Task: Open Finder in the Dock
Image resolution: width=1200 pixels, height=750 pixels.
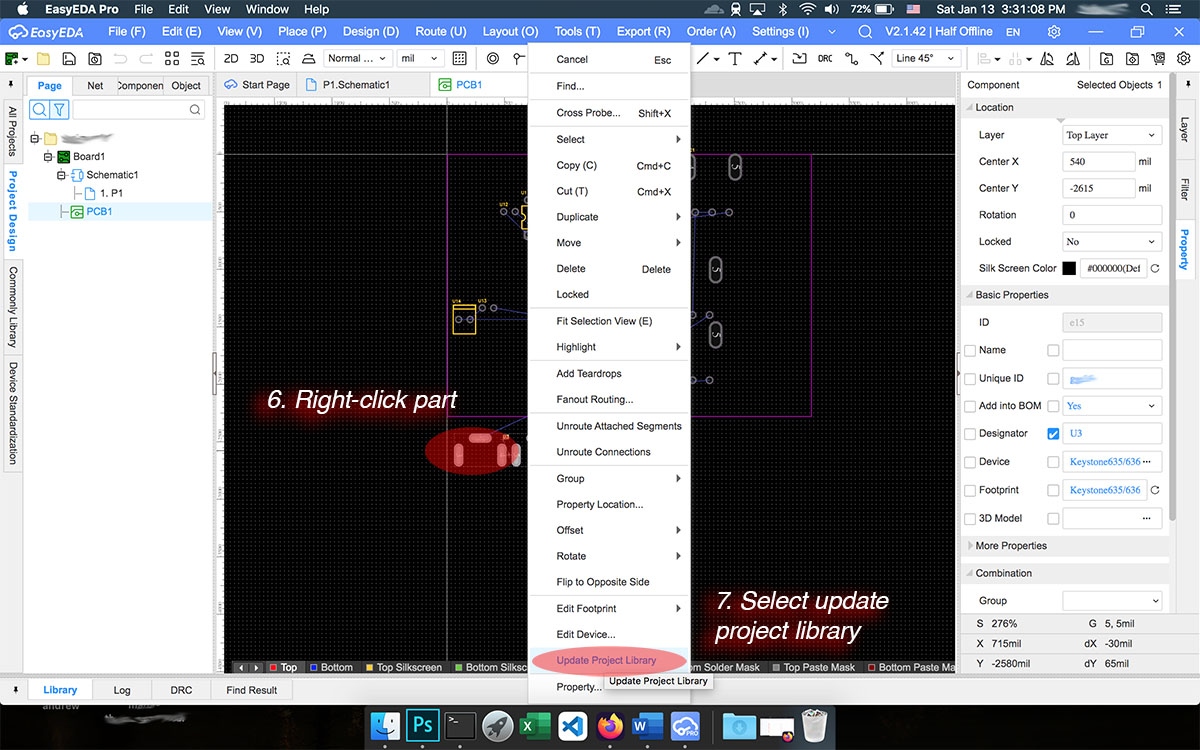Action: click(x=384, y=725)
